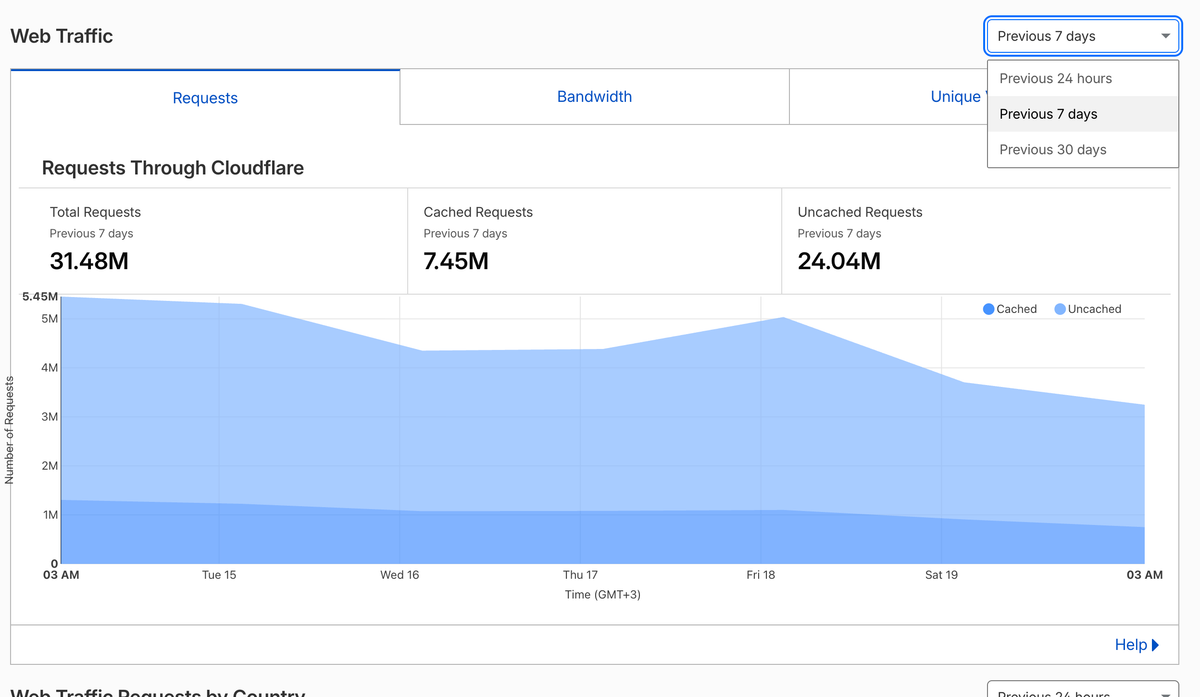Expand the Requests by Country range dropdown

[1082, 690]
